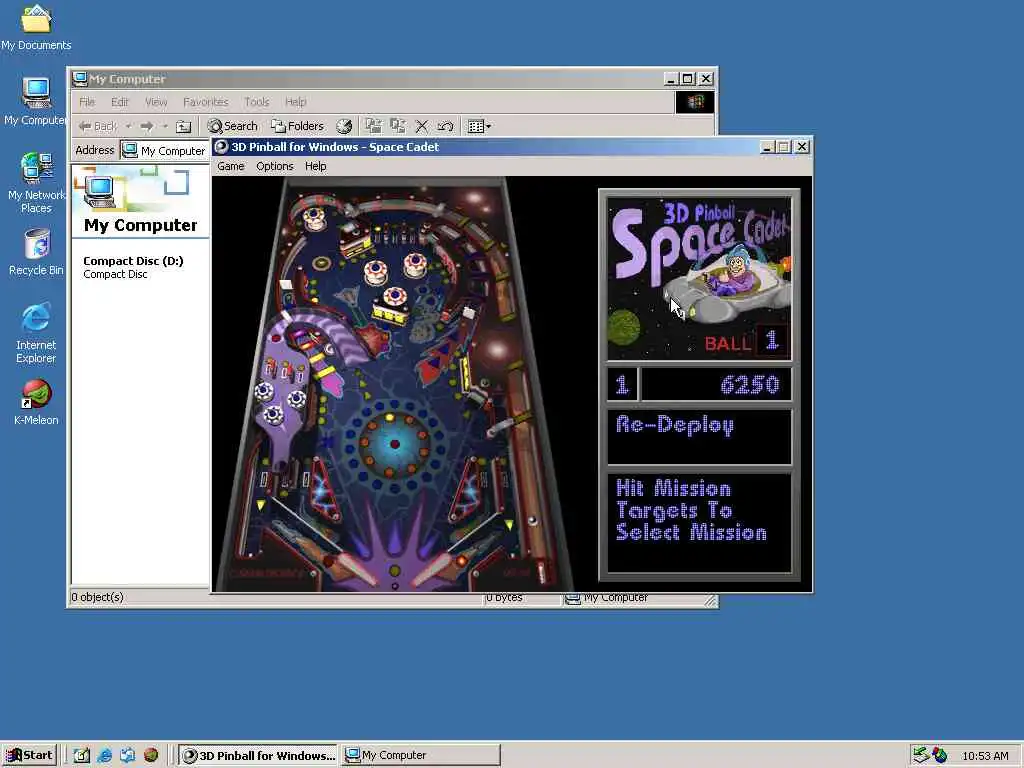Click the Forward arrow in My Computer toolbar

pyautogui.click(x=147, y=126)
